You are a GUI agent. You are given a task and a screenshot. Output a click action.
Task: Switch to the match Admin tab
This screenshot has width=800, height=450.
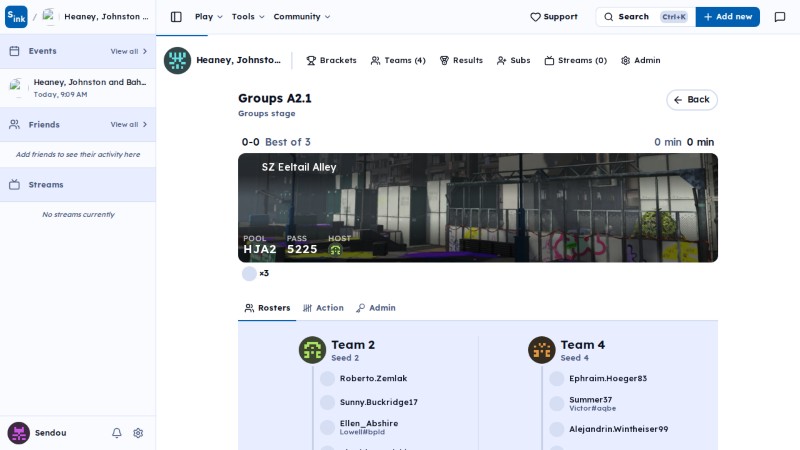376,308
